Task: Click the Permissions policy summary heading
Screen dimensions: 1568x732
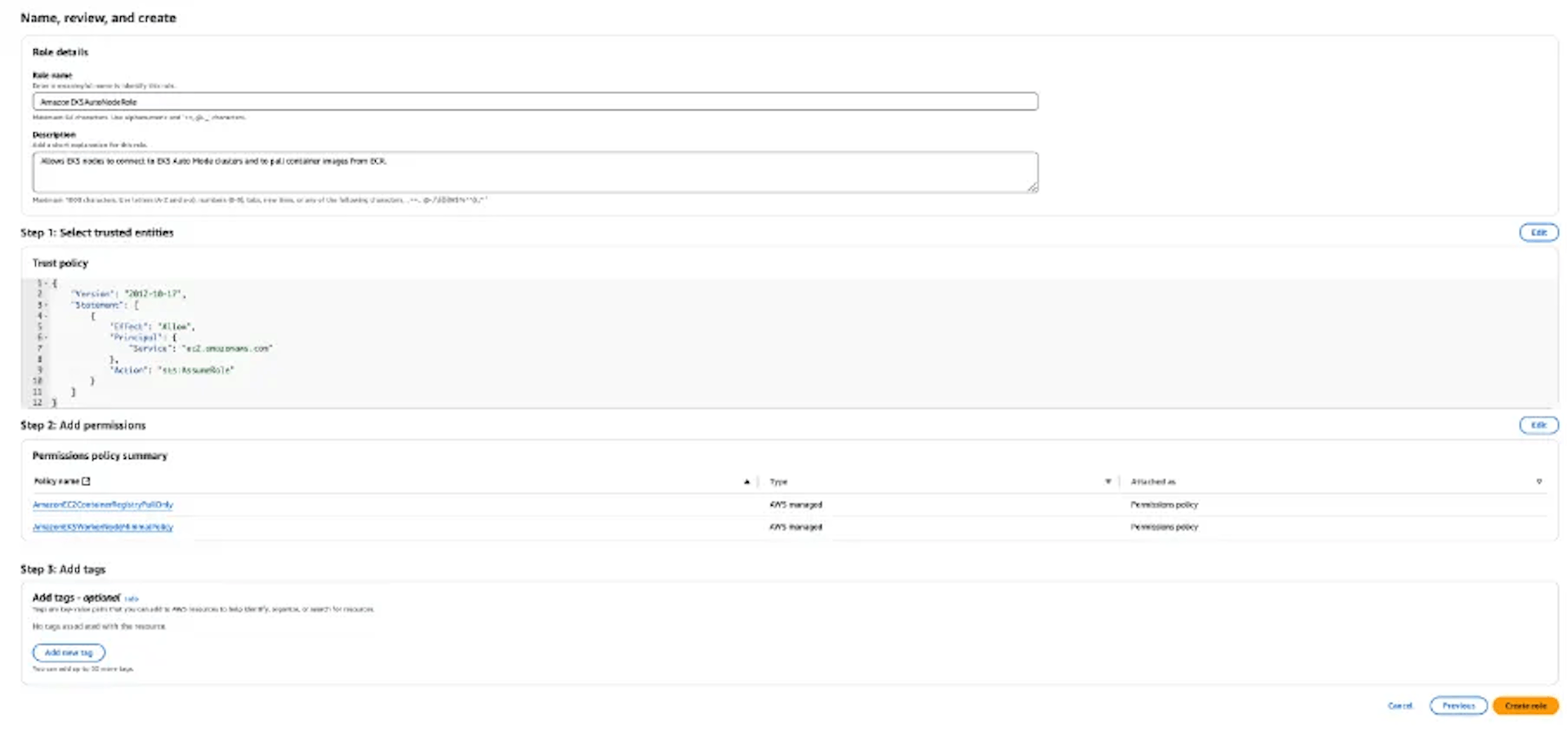Action: click(100, 456)
